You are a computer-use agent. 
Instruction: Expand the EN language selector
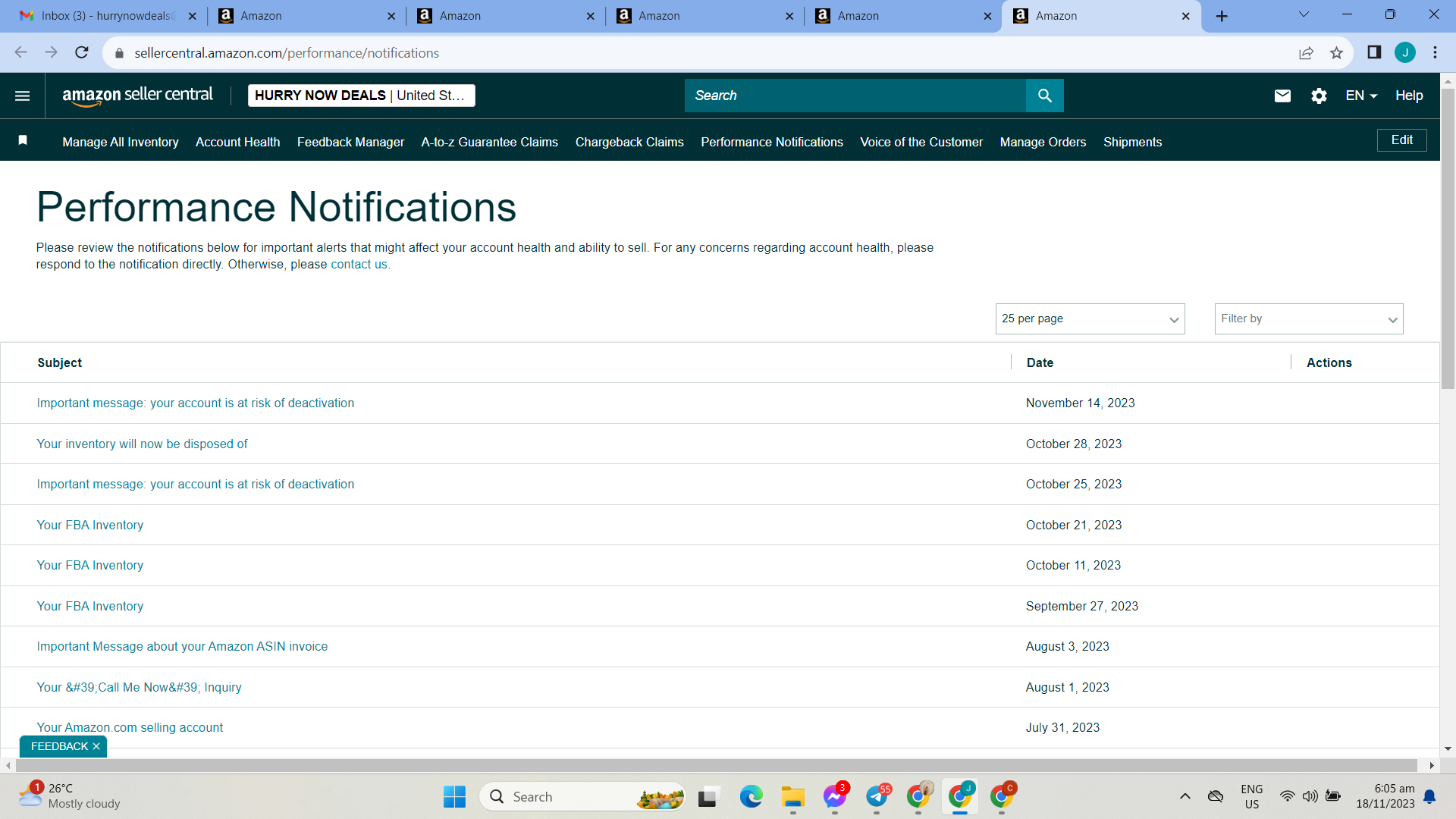(1361, 96)
